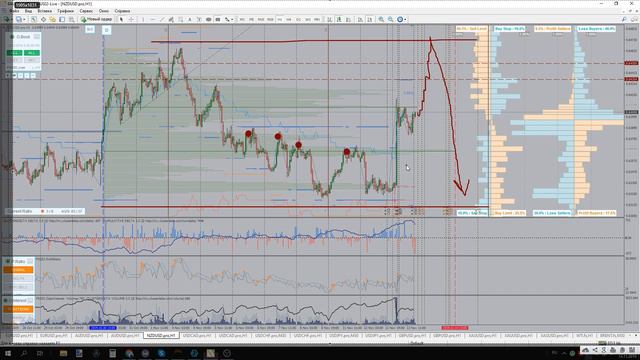Open the profiles dropdown arrow
Screen dimensions: 640x360
24,19
